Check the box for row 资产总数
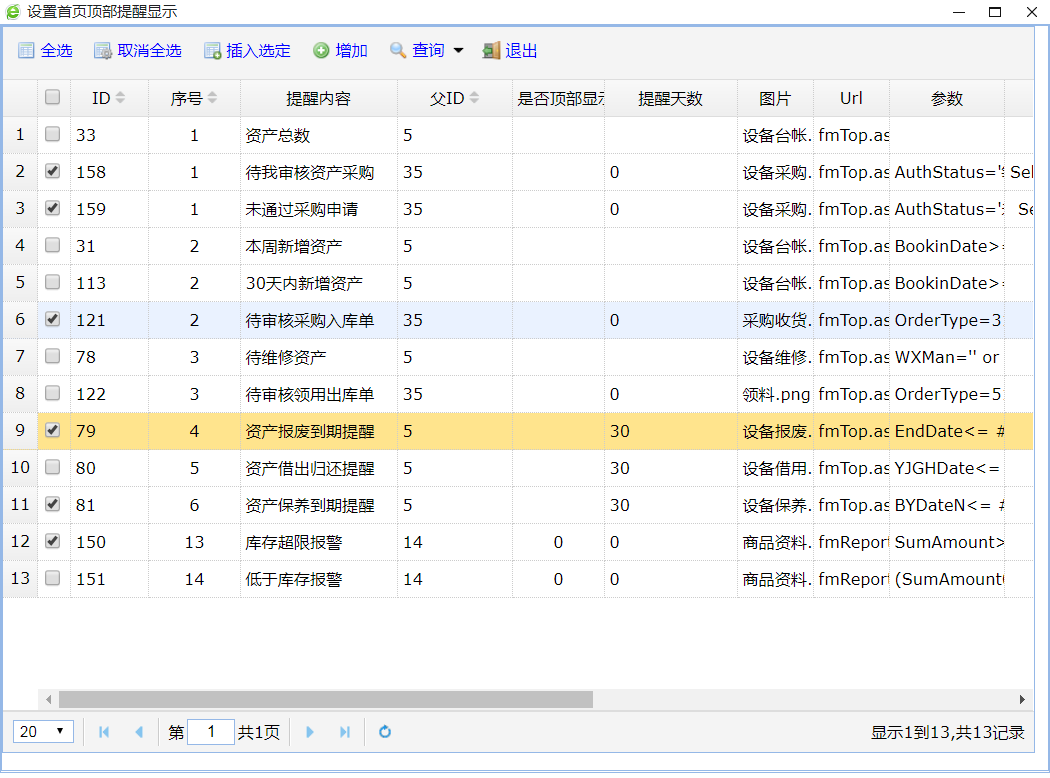This screenshot has height=778, width=1050. (x=53, y=134)
